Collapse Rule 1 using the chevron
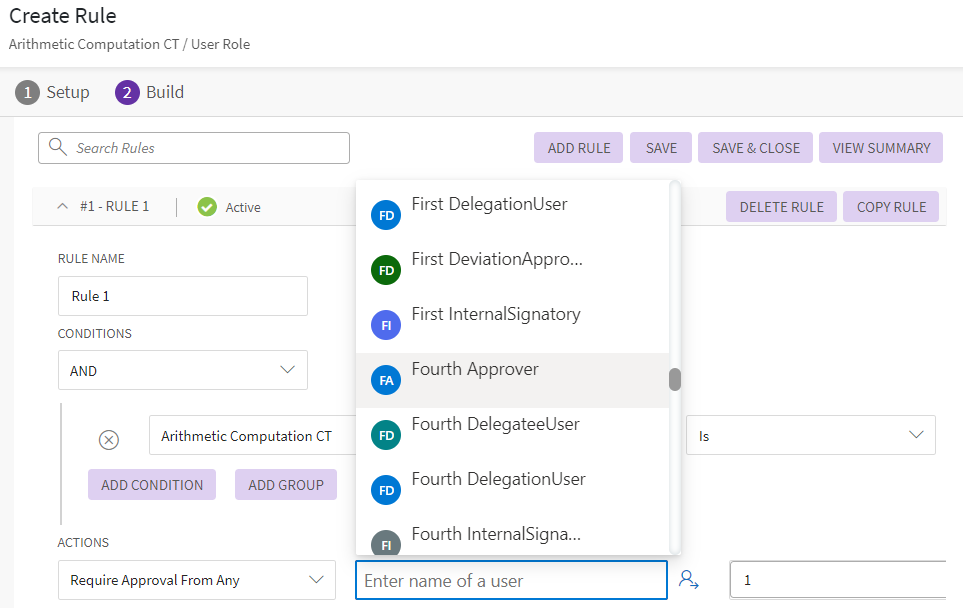963x608 pixels. point(63,206)
